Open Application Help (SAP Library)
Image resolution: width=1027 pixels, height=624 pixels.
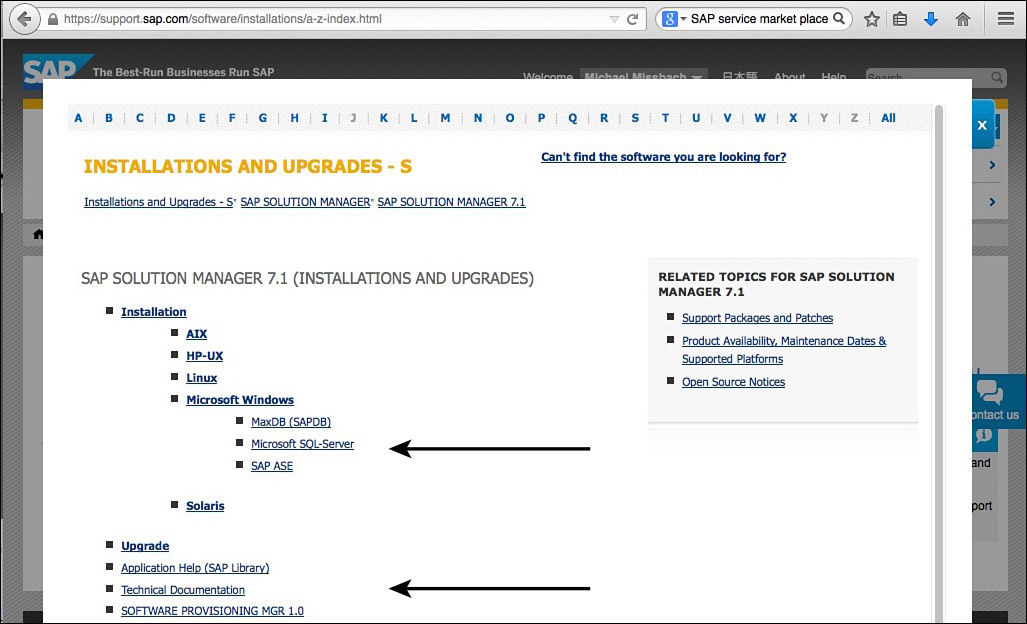click(195, 568)
